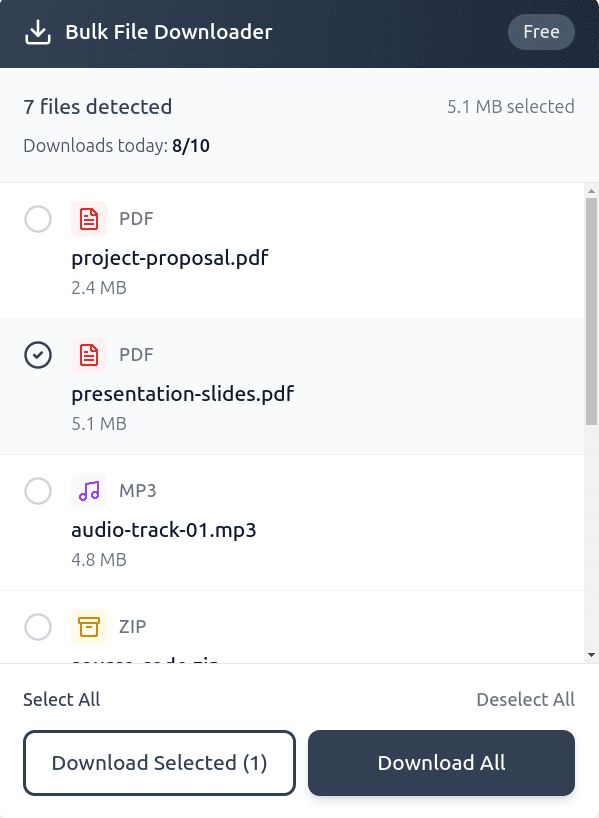The image size is (599, 818).
Task: Click the PDF icon for presentation-slides.pdf
Action: (x=88, y=353)
